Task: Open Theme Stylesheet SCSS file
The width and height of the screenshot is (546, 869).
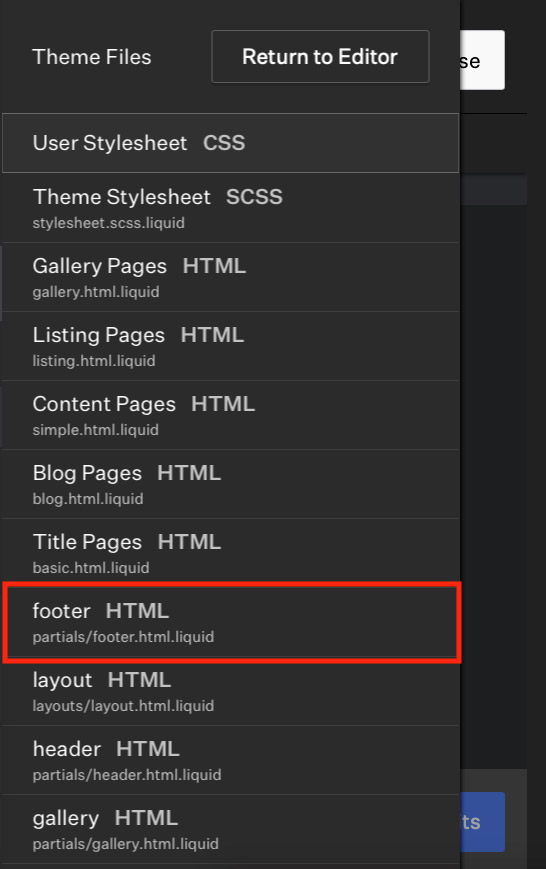Action: (231, 208)
